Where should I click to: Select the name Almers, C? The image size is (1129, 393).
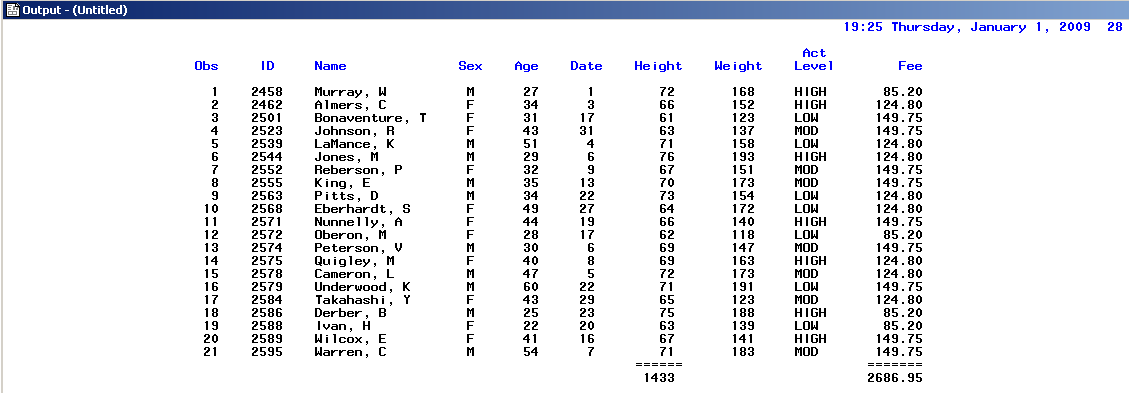tap(351, 105)
